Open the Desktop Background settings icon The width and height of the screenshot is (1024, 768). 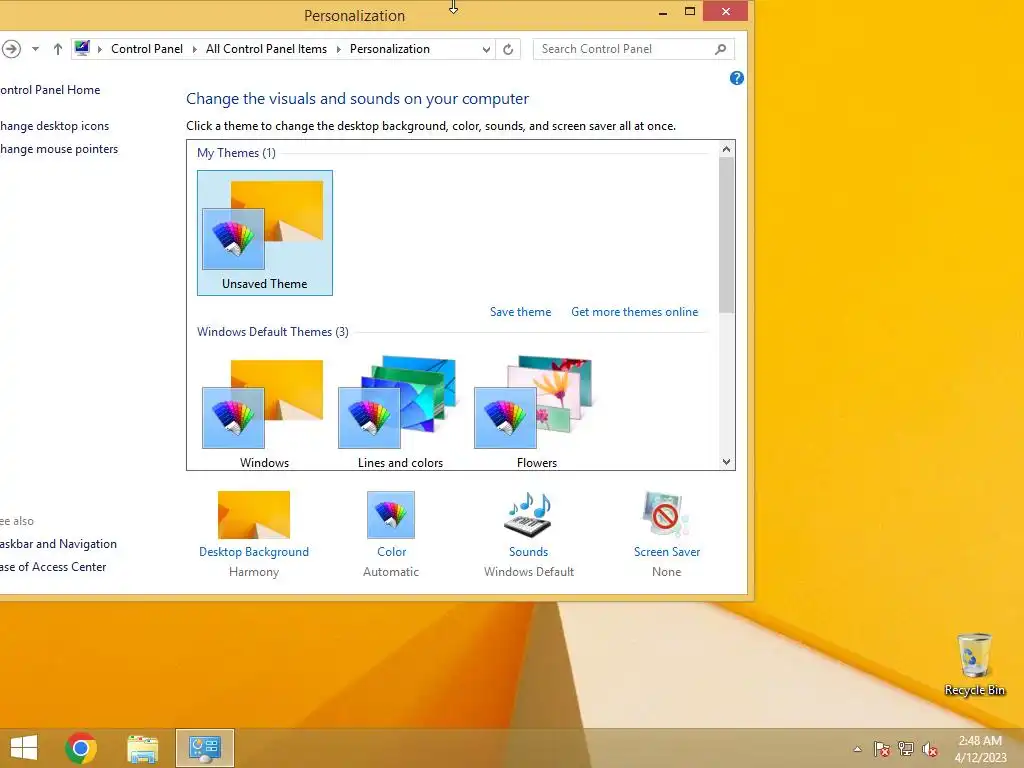pyautogui.click(x=253, y=515)
